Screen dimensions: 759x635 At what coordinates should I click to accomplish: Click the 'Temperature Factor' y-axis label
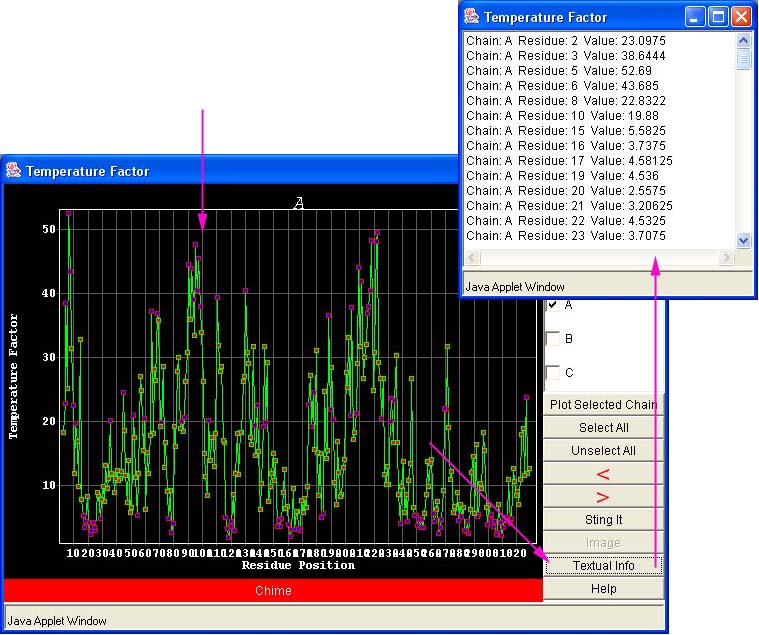13,377
